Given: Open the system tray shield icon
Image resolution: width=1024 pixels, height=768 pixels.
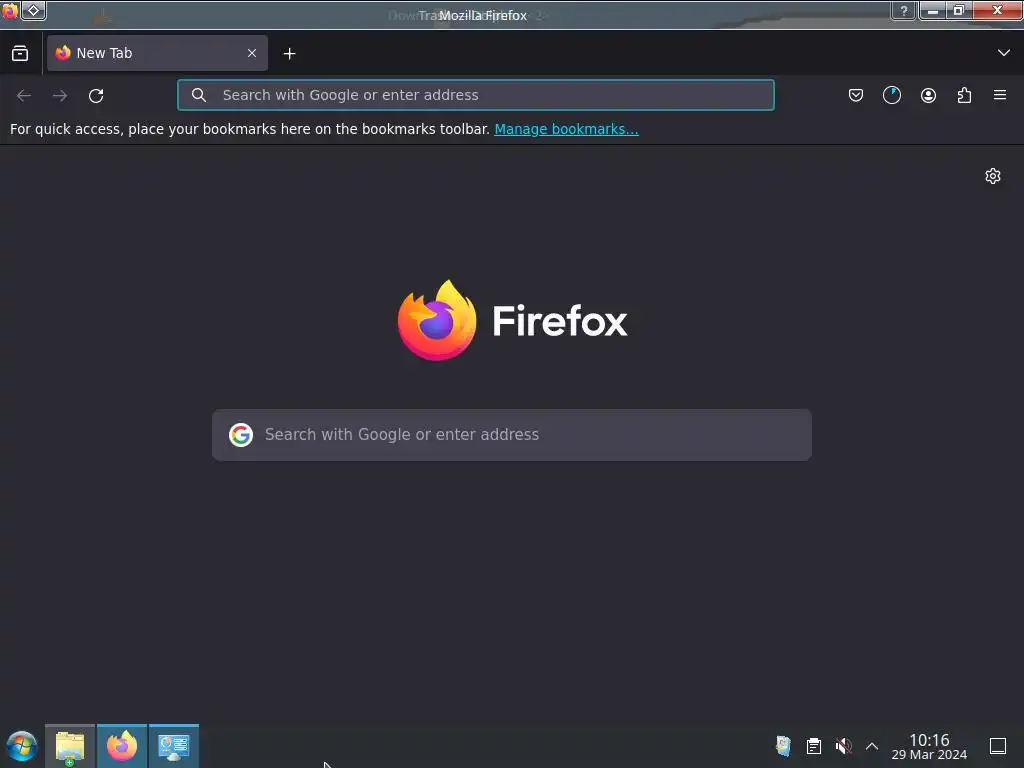Looking at the screenshot, I should click(x=783, y=746).
